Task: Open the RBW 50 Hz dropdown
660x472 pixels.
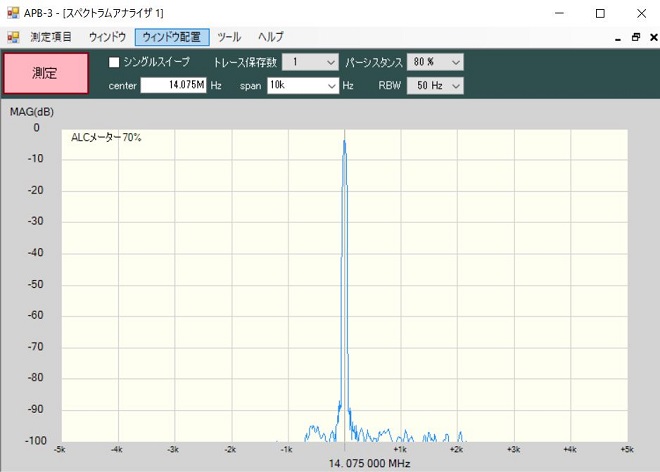Action: 435,86
